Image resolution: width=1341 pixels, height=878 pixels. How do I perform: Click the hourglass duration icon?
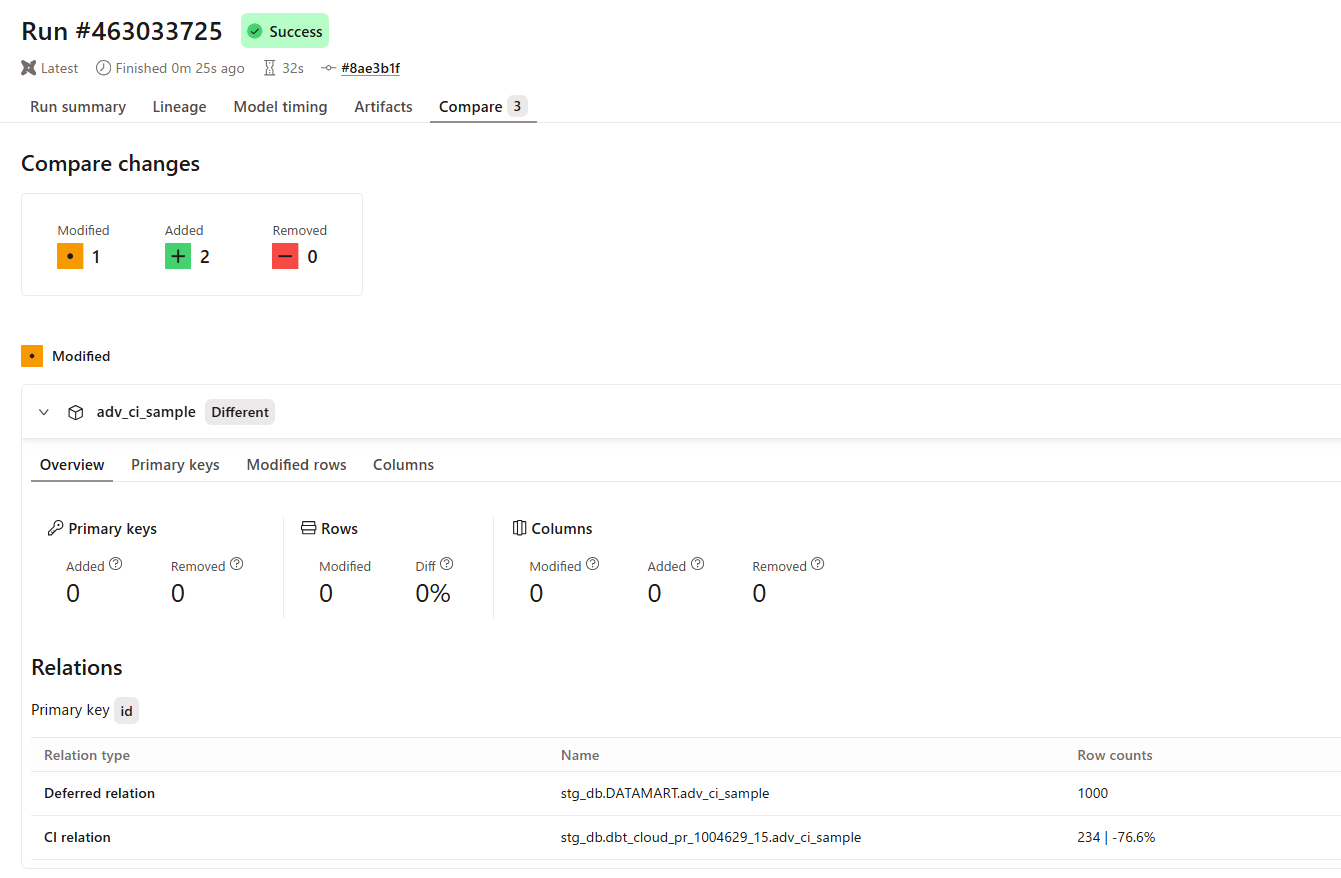pos(269,68)
